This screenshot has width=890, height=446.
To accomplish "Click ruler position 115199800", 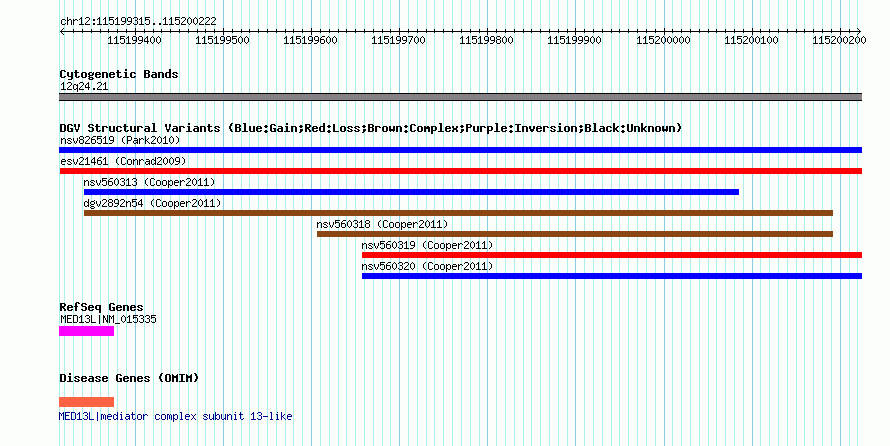I will click(486, 40).
